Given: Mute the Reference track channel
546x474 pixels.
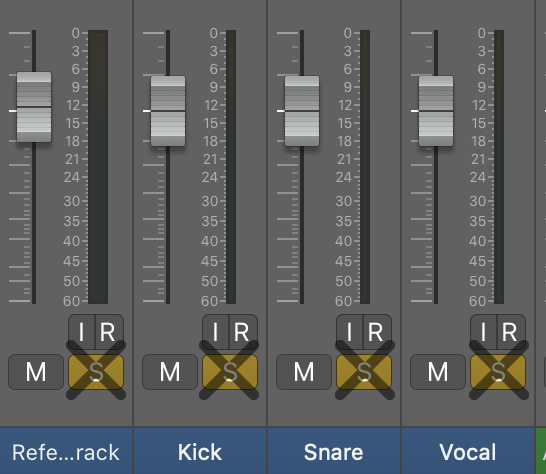Looking at the screenshot, I should pyautogui.click(x=36, y=372).
